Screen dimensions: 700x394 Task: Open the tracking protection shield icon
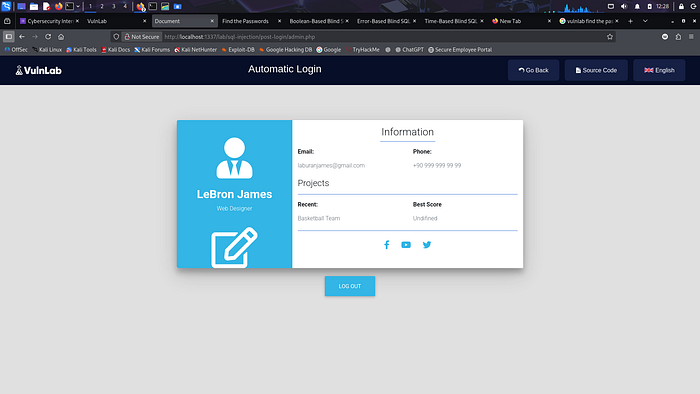pos(116,37)
